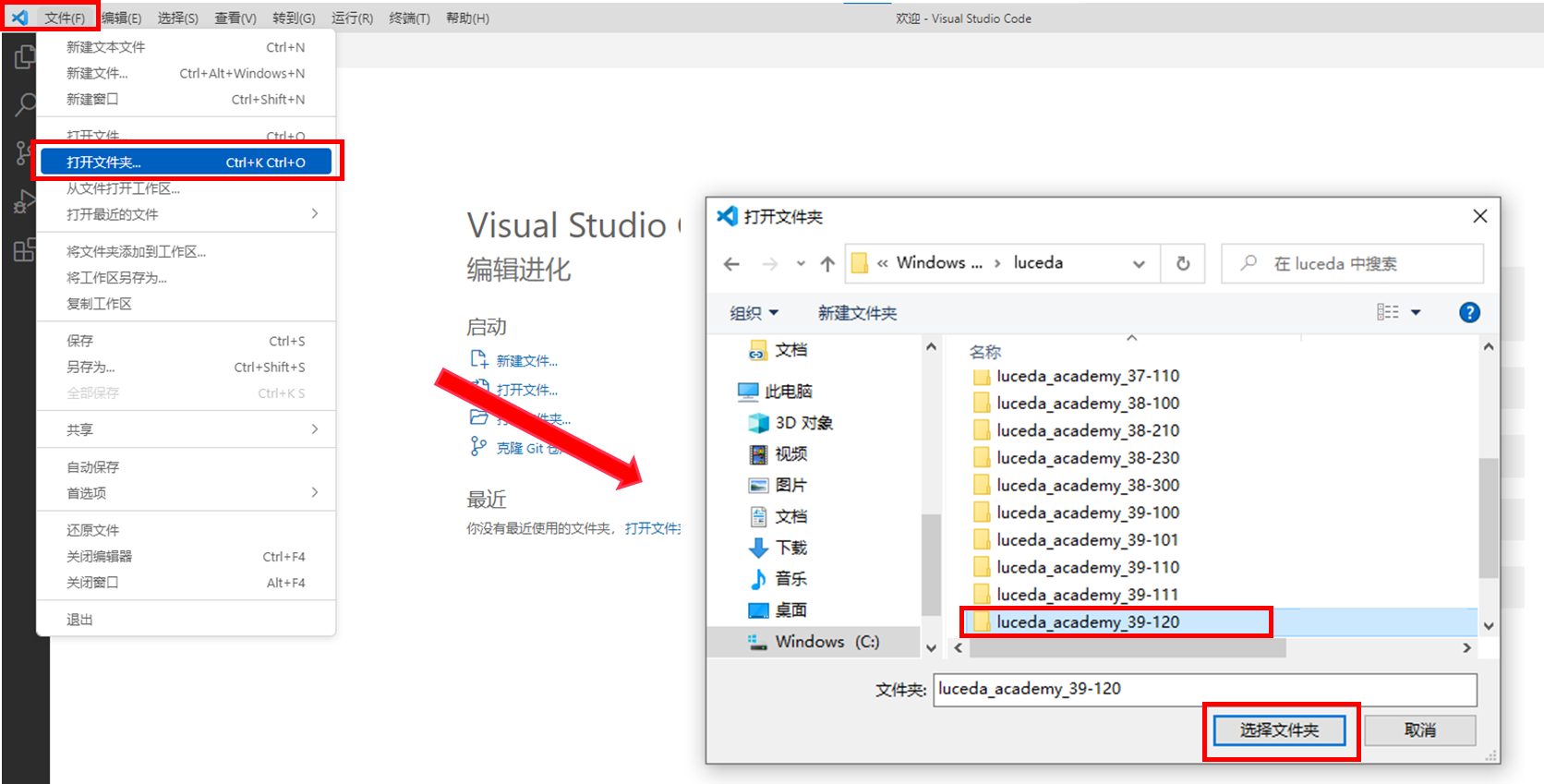Open the 文件(F) menu
The height and width of the screenshot is (784, 1544).
click(x=65, y=18)
